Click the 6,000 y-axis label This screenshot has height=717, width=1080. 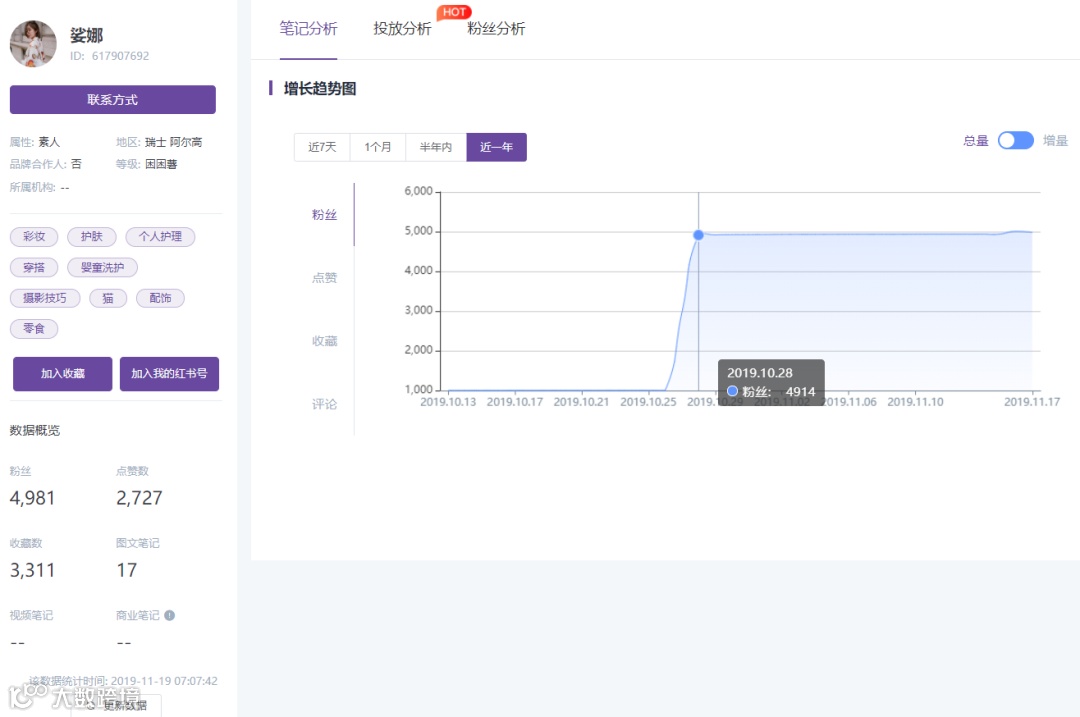(x=418, y=191)
